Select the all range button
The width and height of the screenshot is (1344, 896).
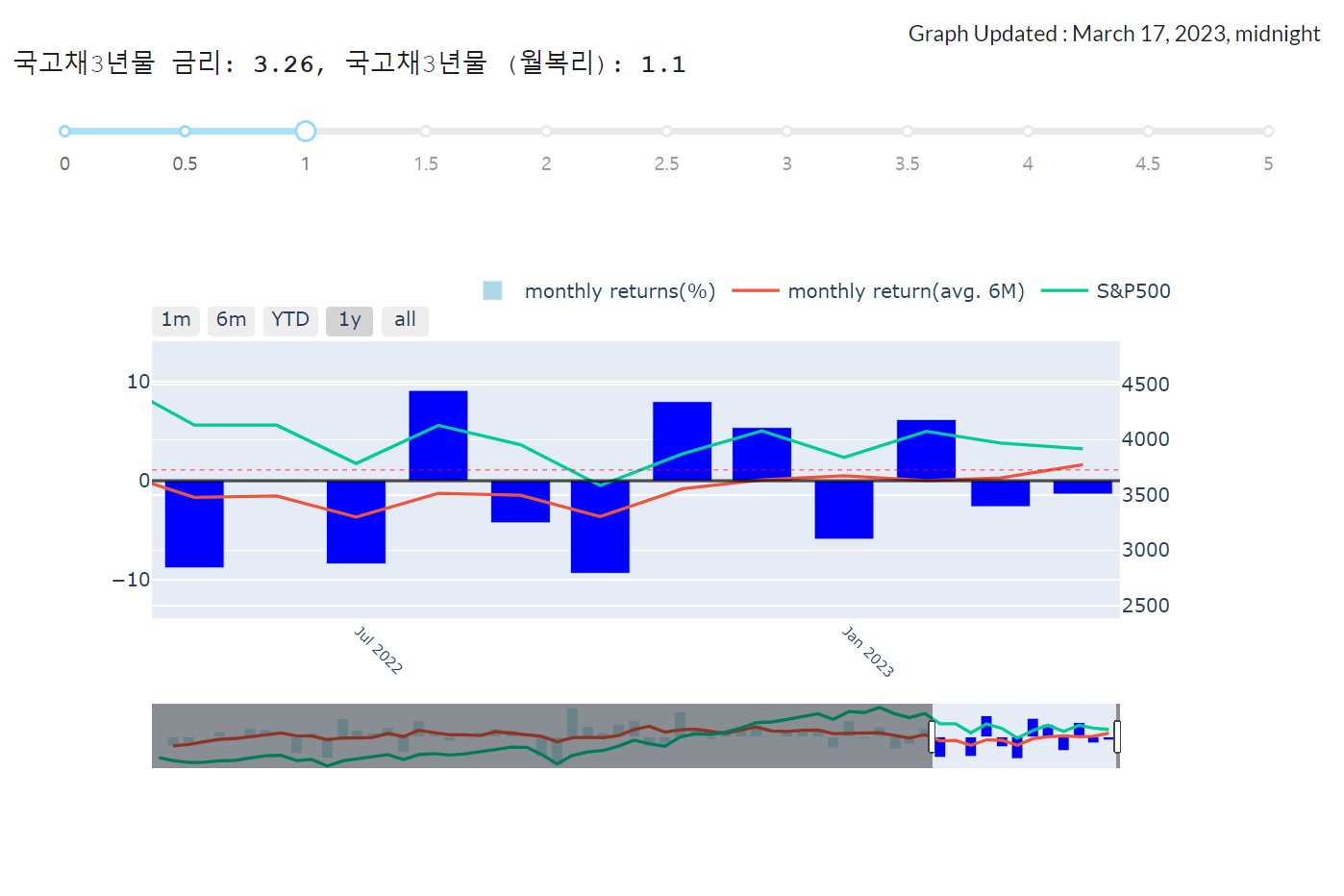point(405,320)
